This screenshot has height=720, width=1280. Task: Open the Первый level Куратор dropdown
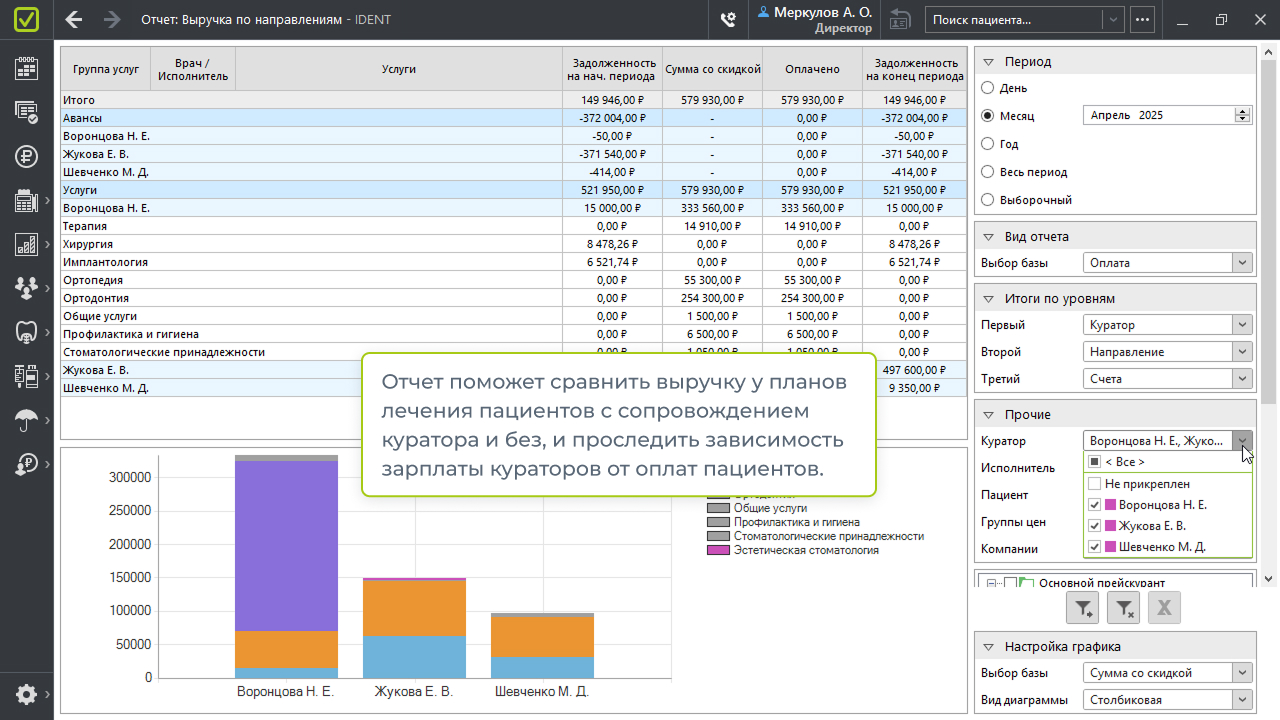[x=1168, y=325]
